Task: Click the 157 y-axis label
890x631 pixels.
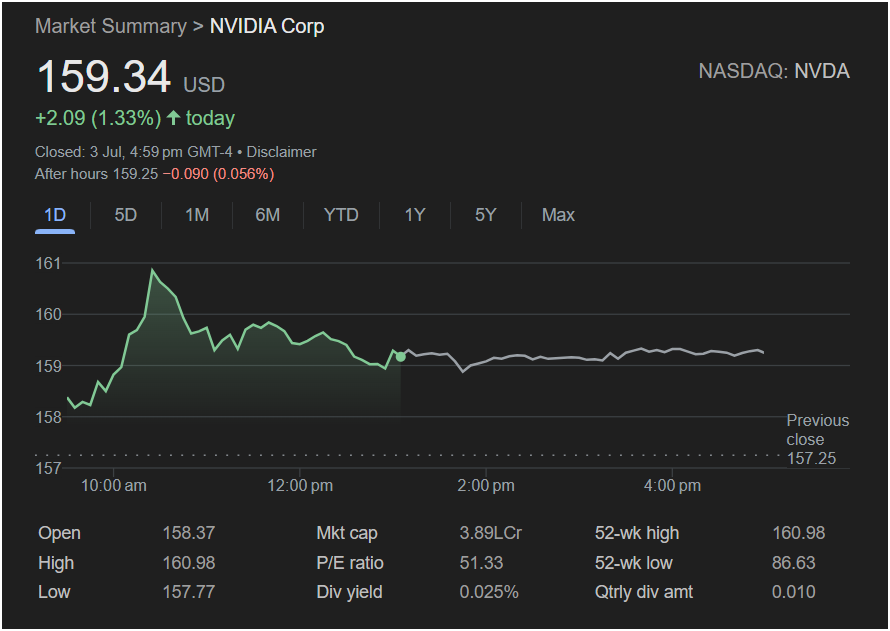Action: tap(48, 468)
